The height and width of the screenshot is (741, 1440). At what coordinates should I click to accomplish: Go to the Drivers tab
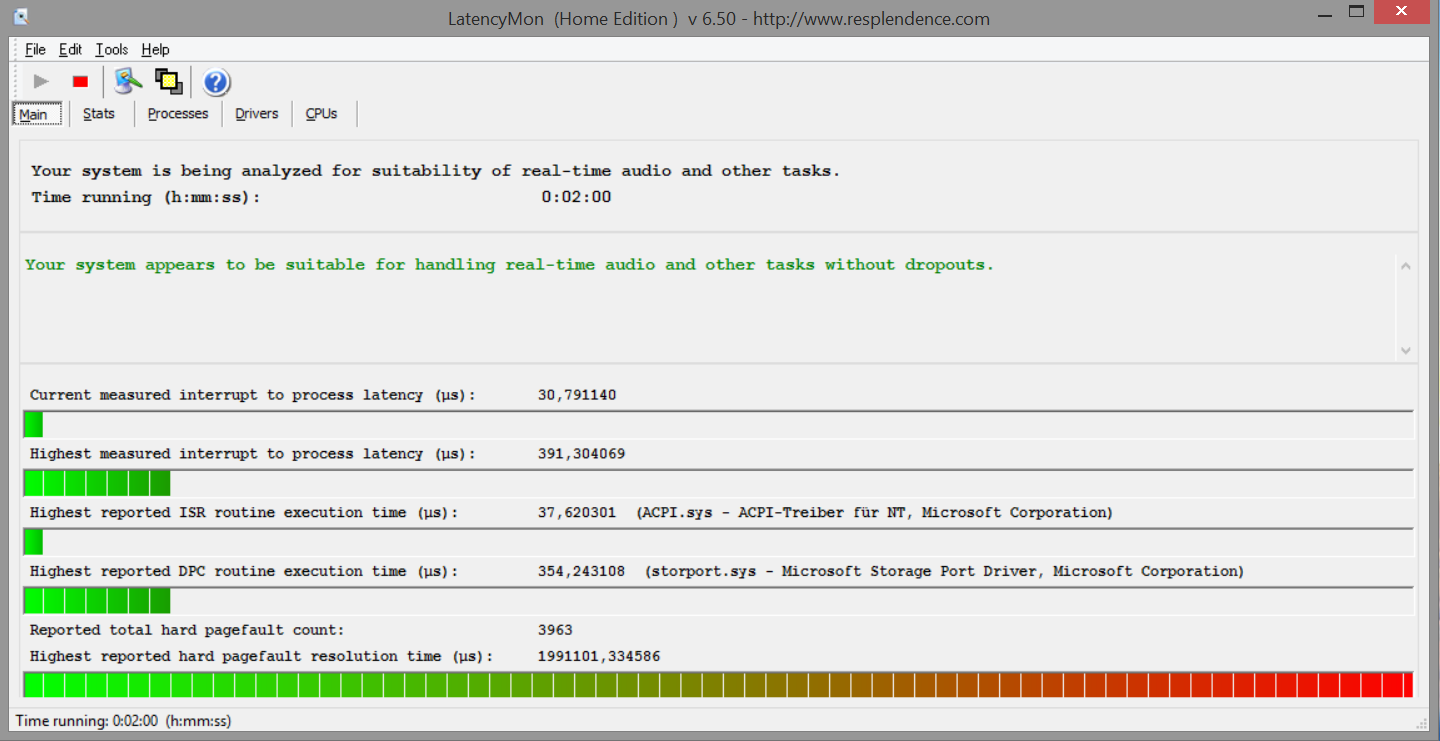[257, 114]
